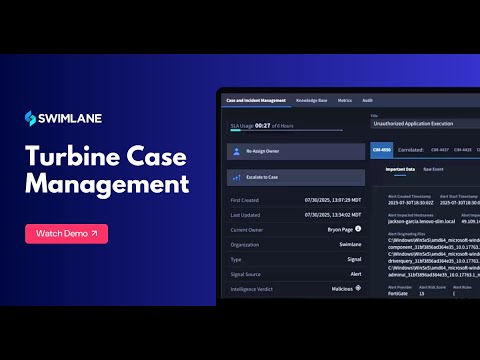480x360 pixels.
Task: Click the SLA Usage 00:27 timer
Action: point(263,126)
